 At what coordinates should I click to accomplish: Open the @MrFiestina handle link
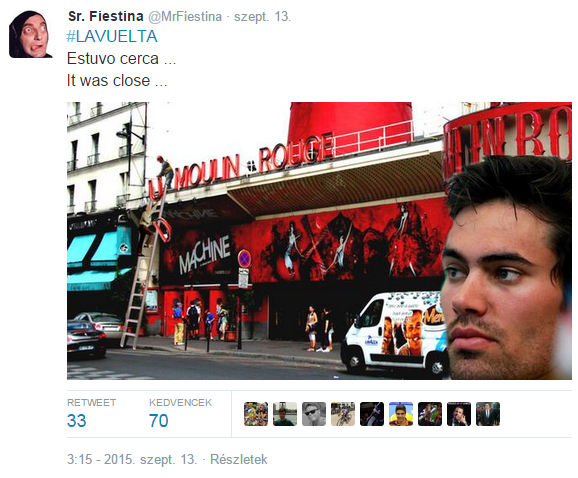185,17
